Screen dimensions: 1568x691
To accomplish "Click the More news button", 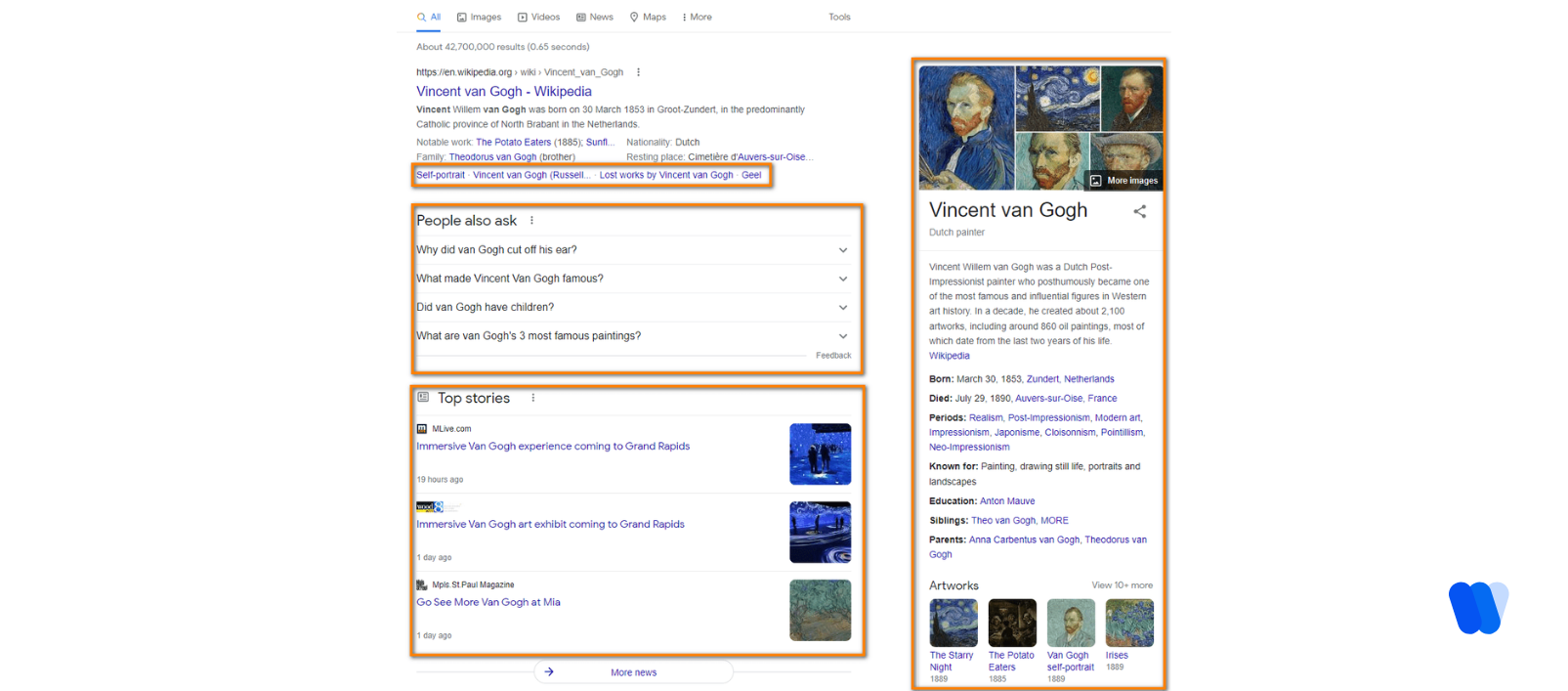I will pyautogui.click(x=633, y=672).
